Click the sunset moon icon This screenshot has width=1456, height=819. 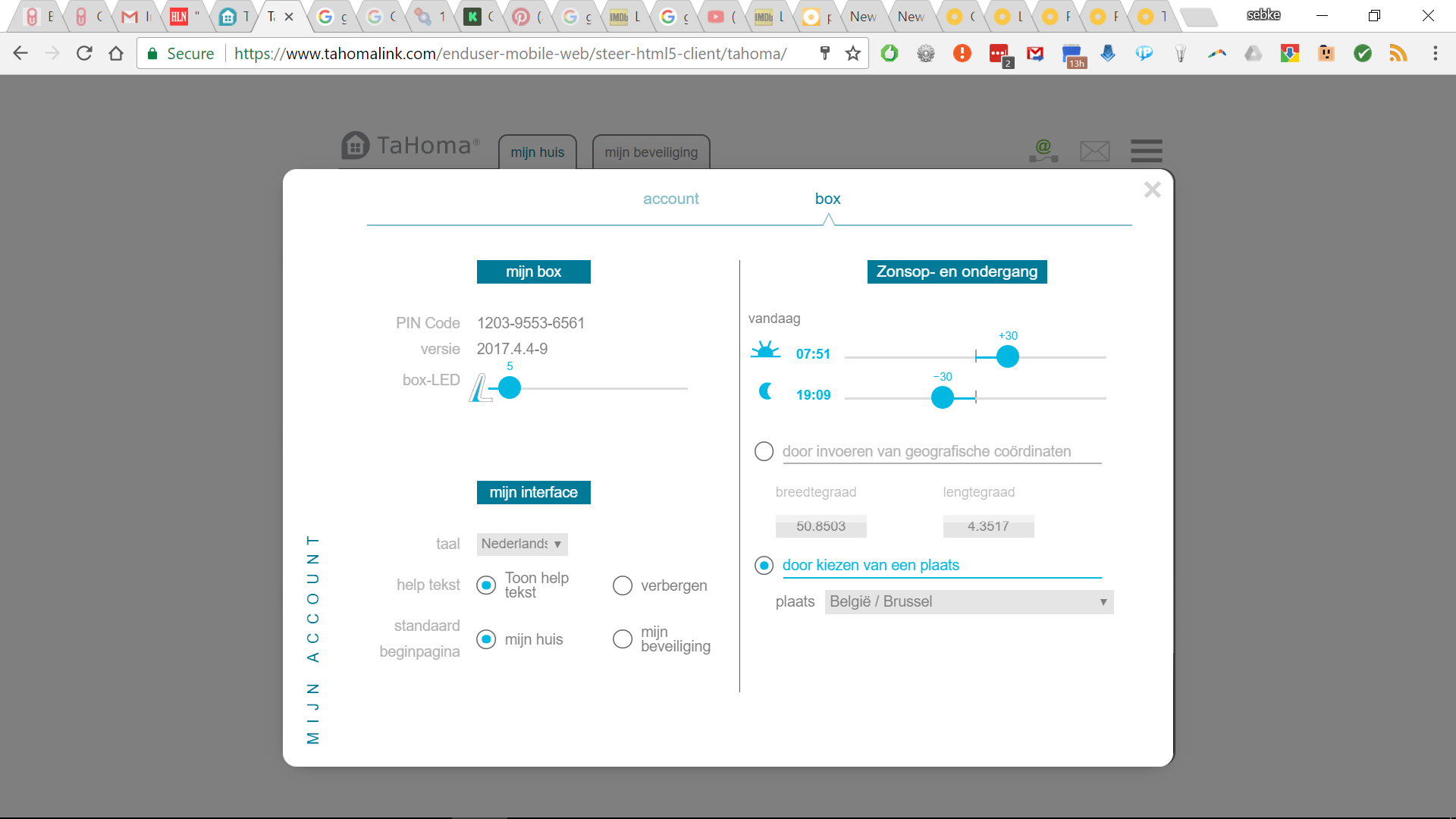pos(766,391)
